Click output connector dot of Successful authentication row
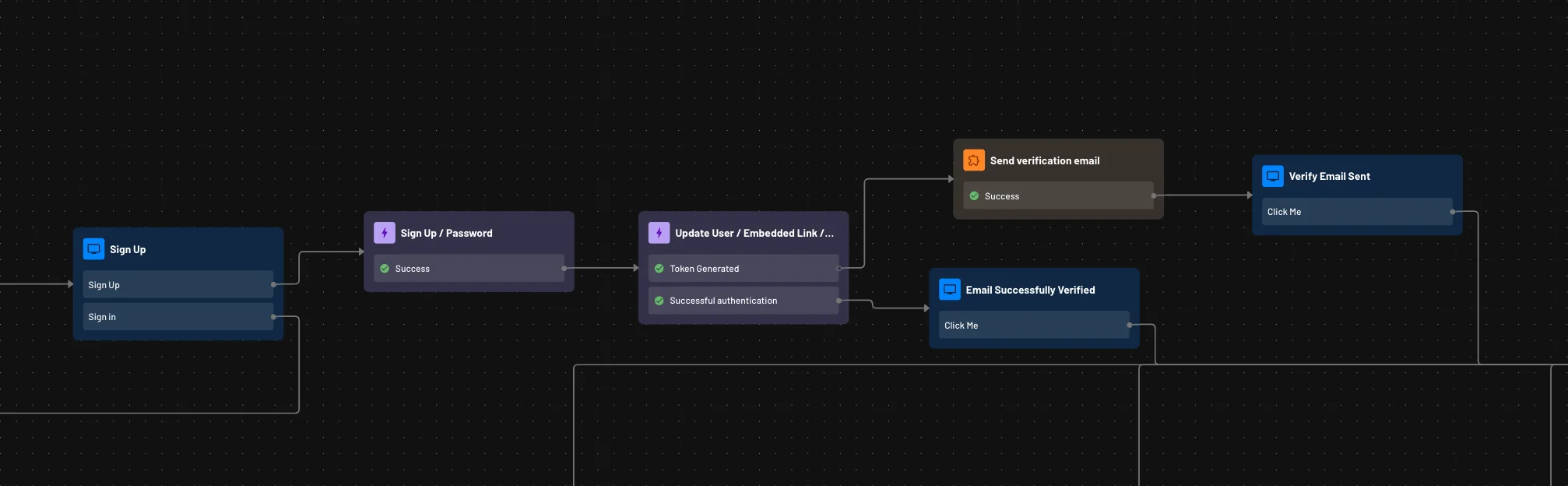The image size is (1568, 486). [x=838, y=300]
